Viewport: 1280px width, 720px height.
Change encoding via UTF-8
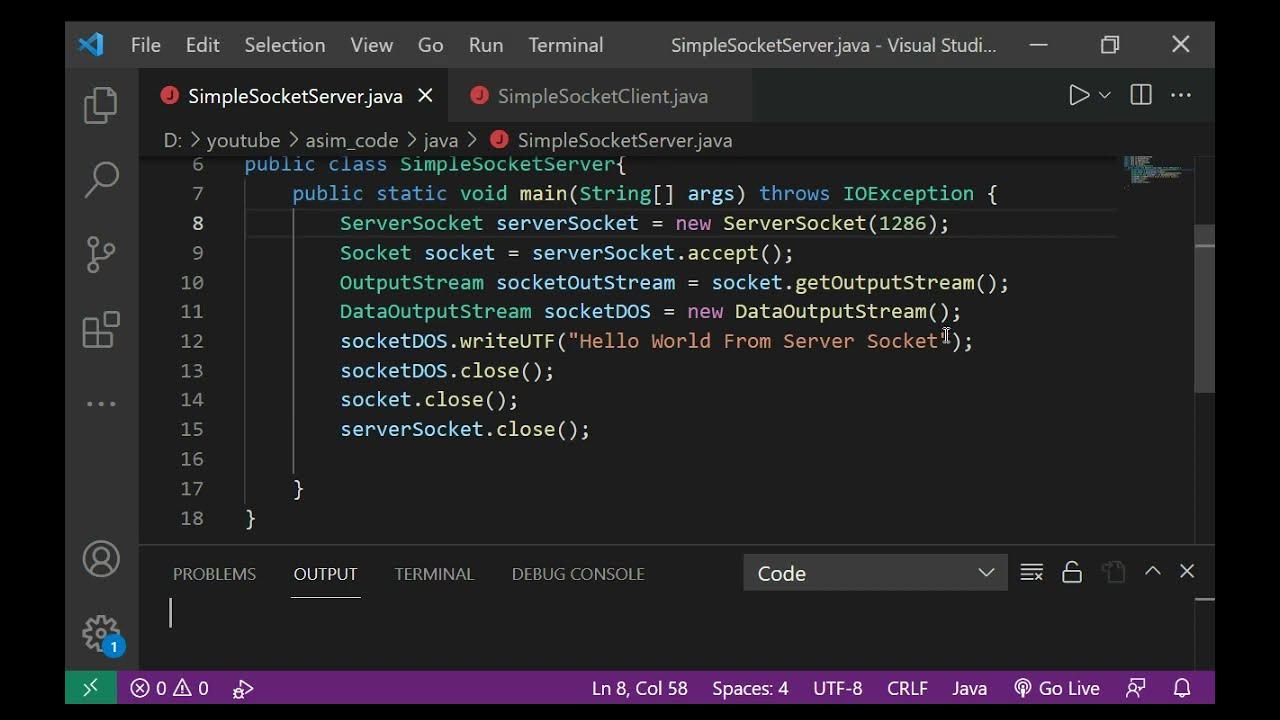point(838,688)
